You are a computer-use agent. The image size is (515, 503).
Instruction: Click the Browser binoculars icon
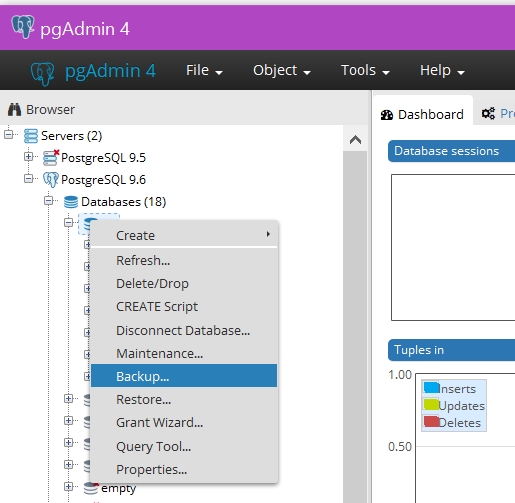(x=14, y=109)
